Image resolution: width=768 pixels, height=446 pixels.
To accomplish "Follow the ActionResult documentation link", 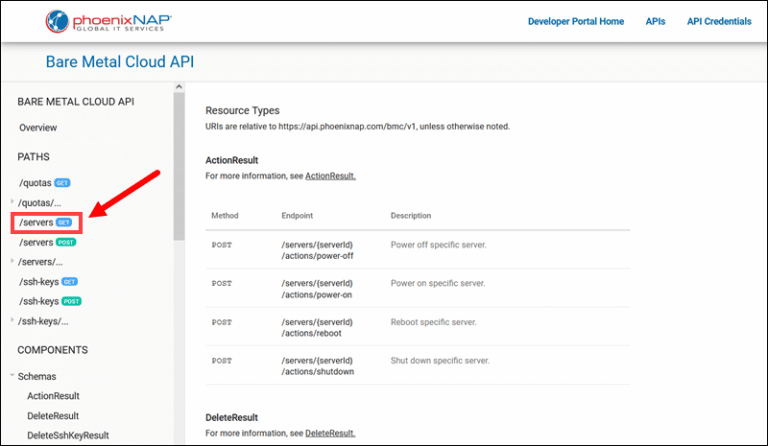I will pyautogui.click(x=330, y=176).
